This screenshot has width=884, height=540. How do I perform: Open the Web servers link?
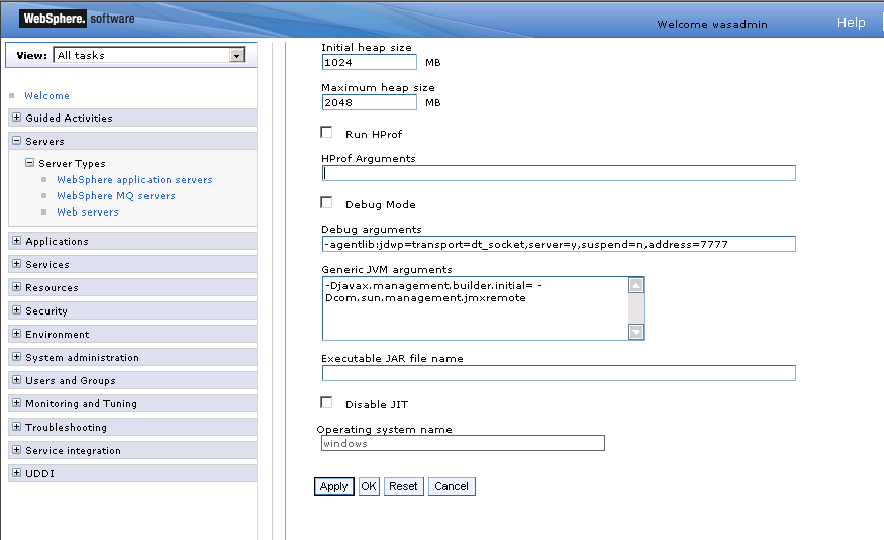(88, 212)
